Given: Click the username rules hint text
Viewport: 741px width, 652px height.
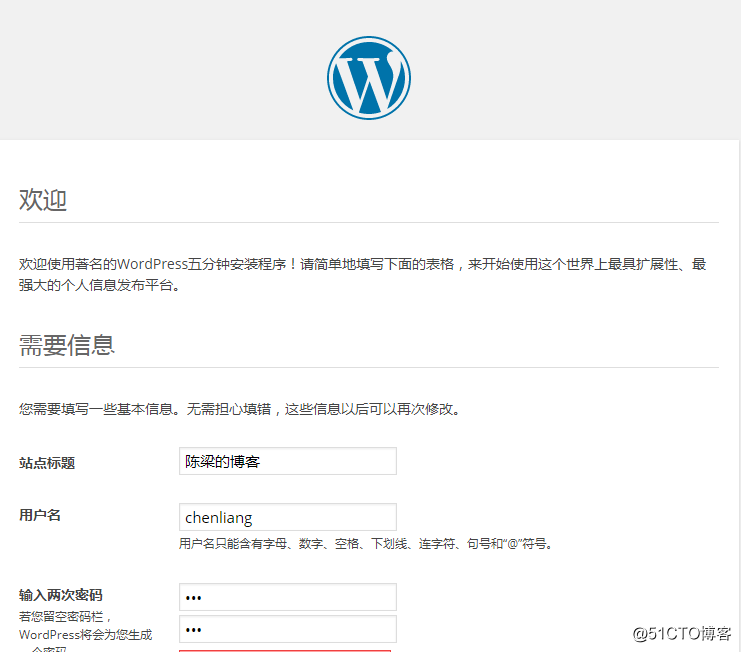Looking at the screenshot, I should pyautogui.click(x=366, y=544).
